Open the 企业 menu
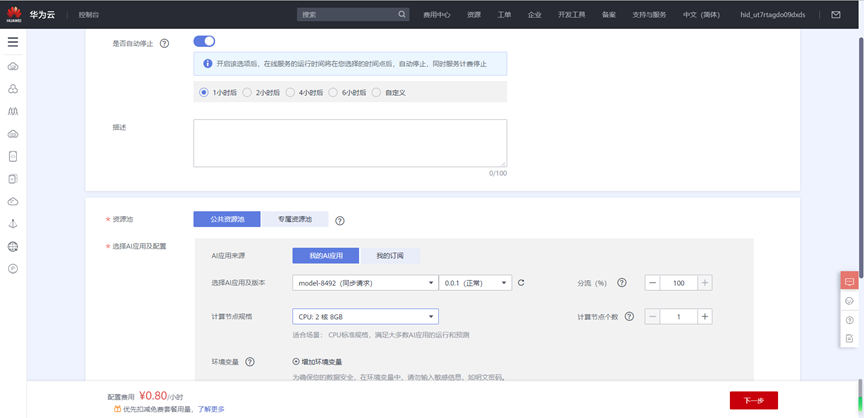This screenshot has width=864, height=418. point(534,15)
